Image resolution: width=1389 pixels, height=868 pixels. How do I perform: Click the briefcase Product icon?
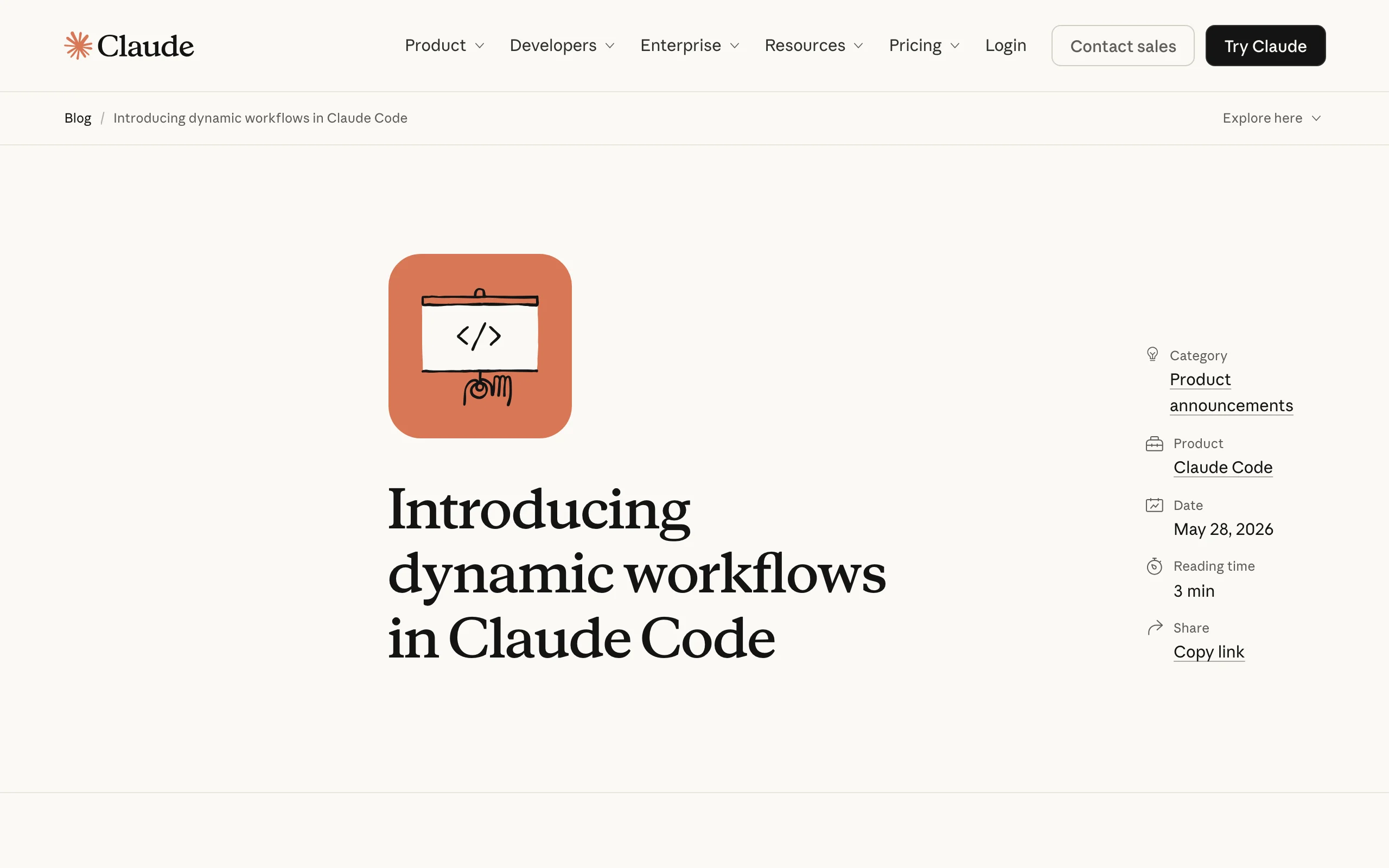click(x=1154, y=444)
